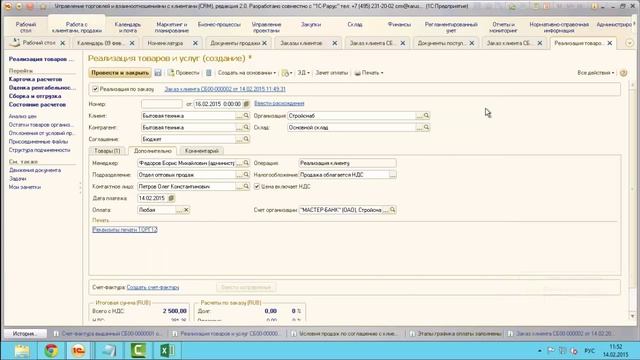Open the Этапы графика оплаты заполнены history entry

[456, 333]
